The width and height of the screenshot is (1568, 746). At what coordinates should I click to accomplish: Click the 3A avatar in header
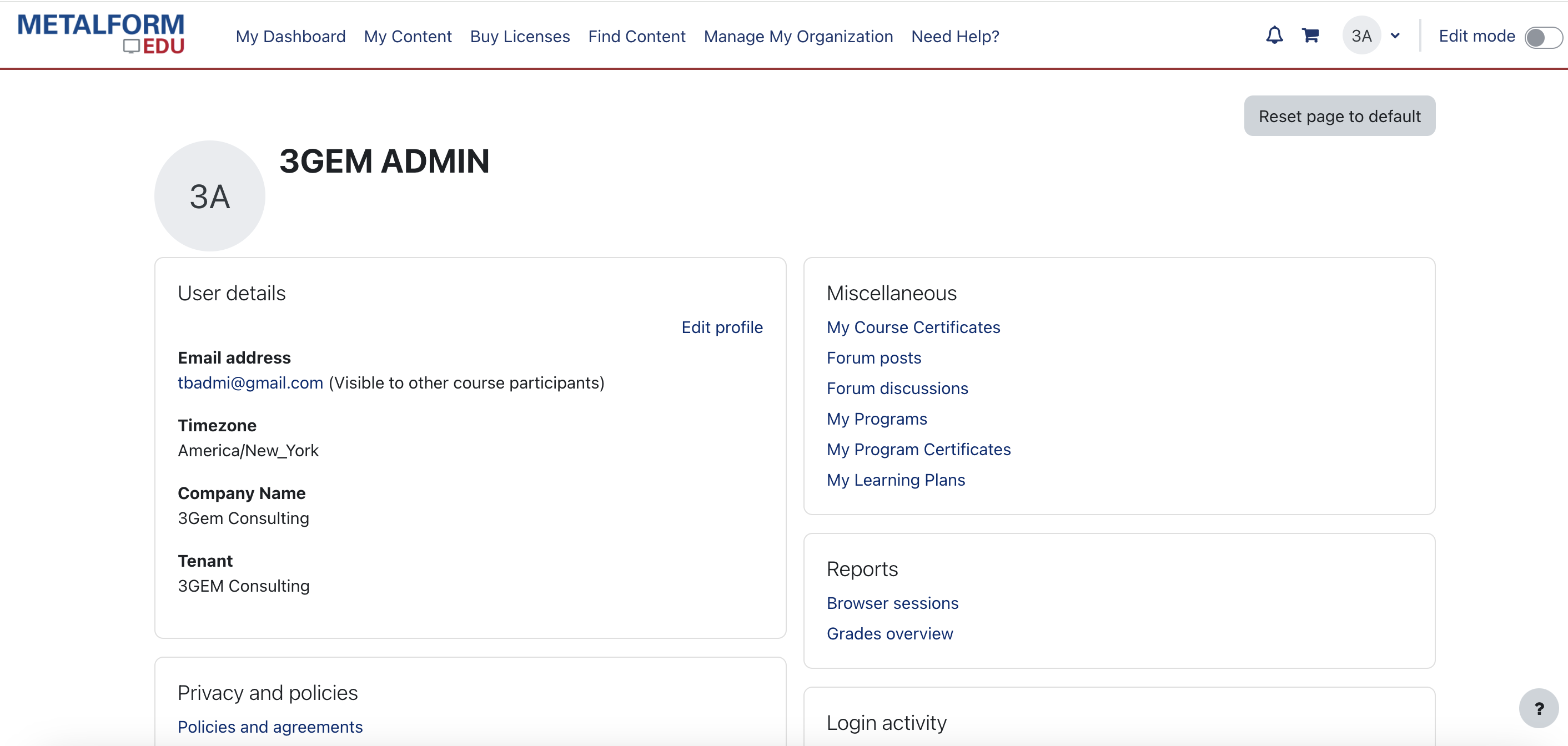pos(1361,36)
